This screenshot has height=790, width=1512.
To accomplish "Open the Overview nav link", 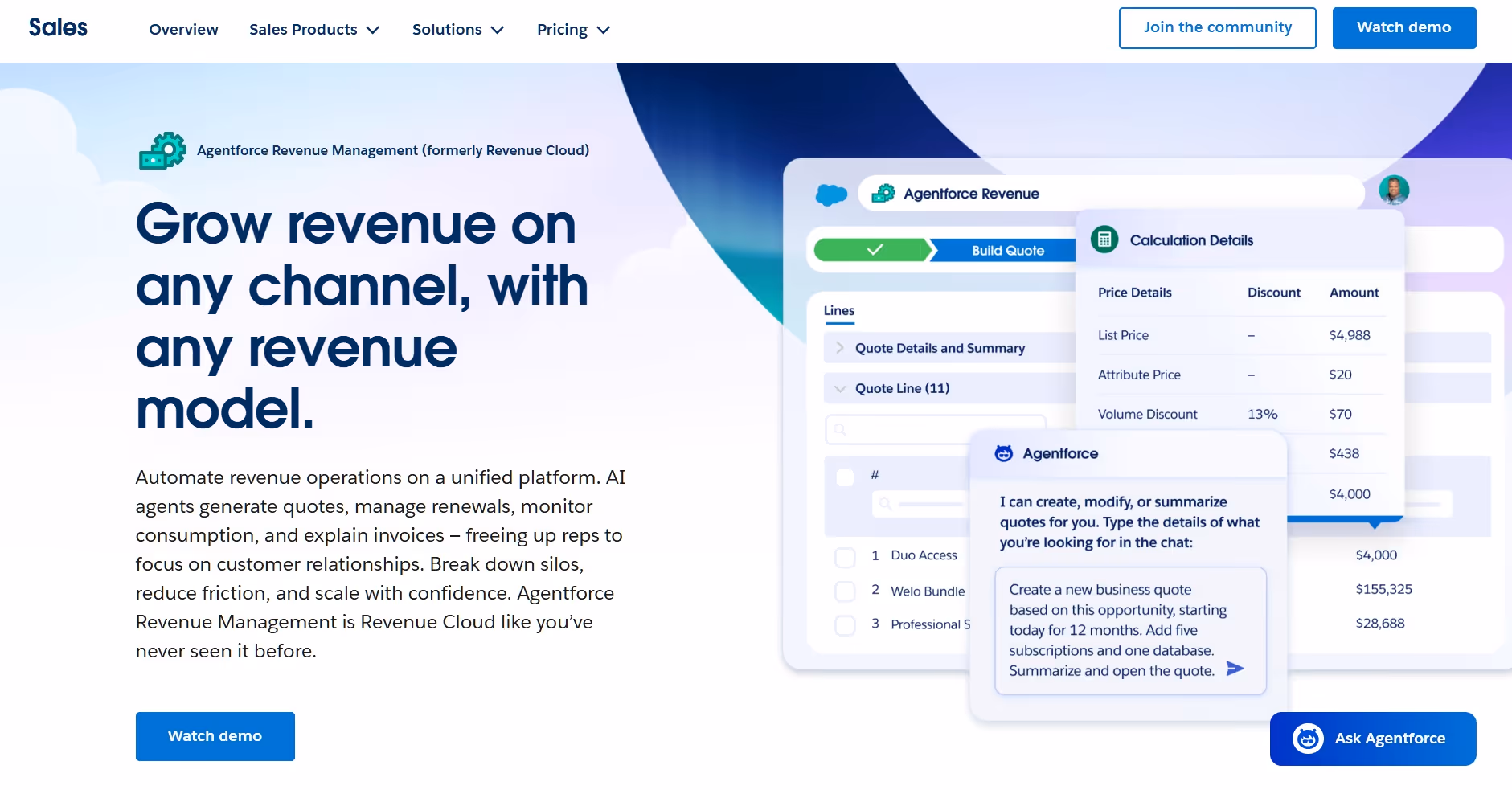I will click(x=183, y=30).
